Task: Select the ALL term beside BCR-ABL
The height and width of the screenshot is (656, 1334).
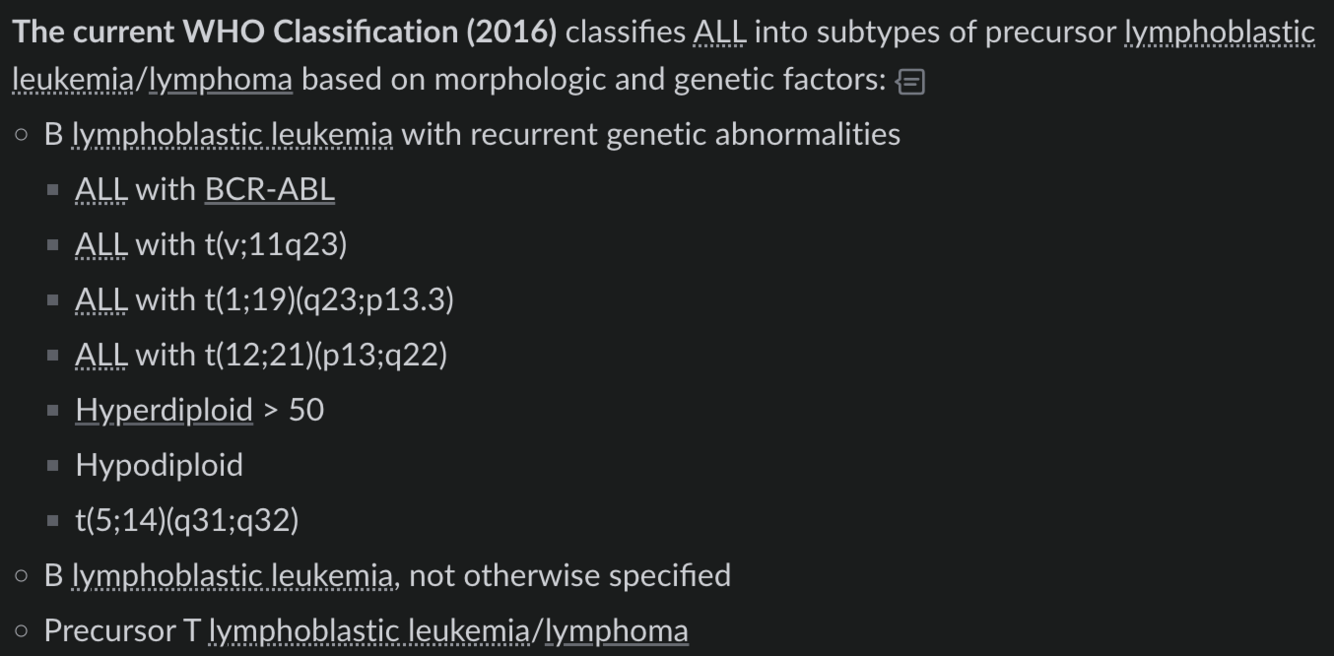Action: [x=100, y=189]
